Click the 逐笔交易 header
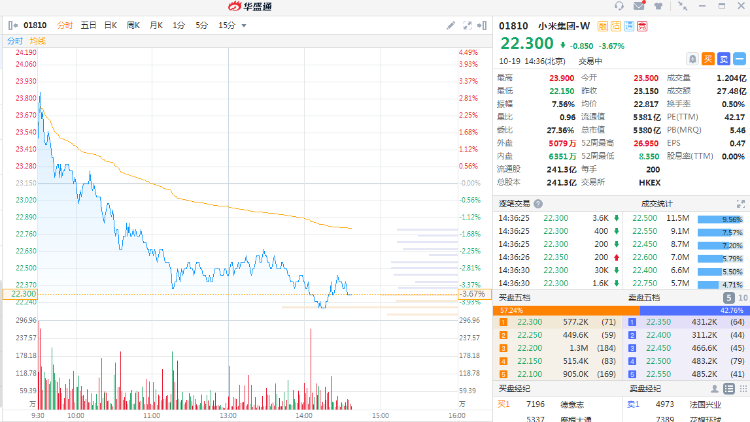The image size is (750, 422). tap(514, 204)
